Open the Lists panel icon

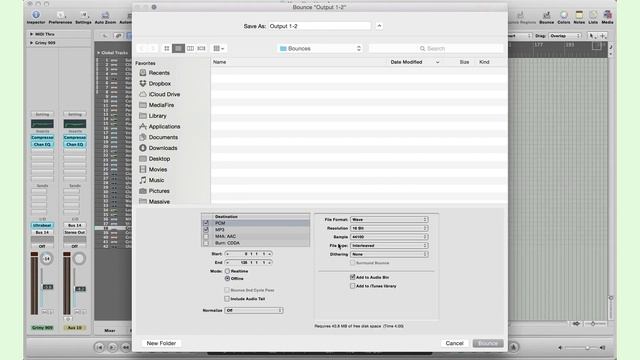593,17
